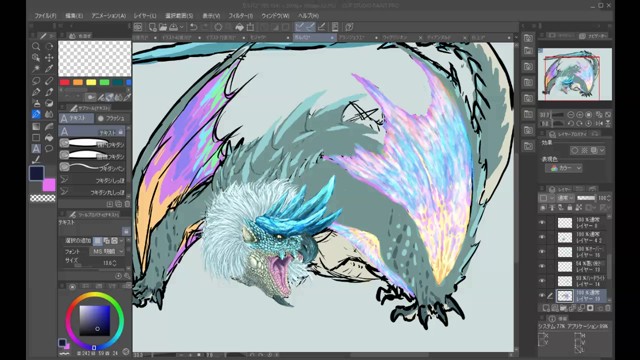
Task: Select the テキスト sub tool group tab
Action: click(77, 118)
